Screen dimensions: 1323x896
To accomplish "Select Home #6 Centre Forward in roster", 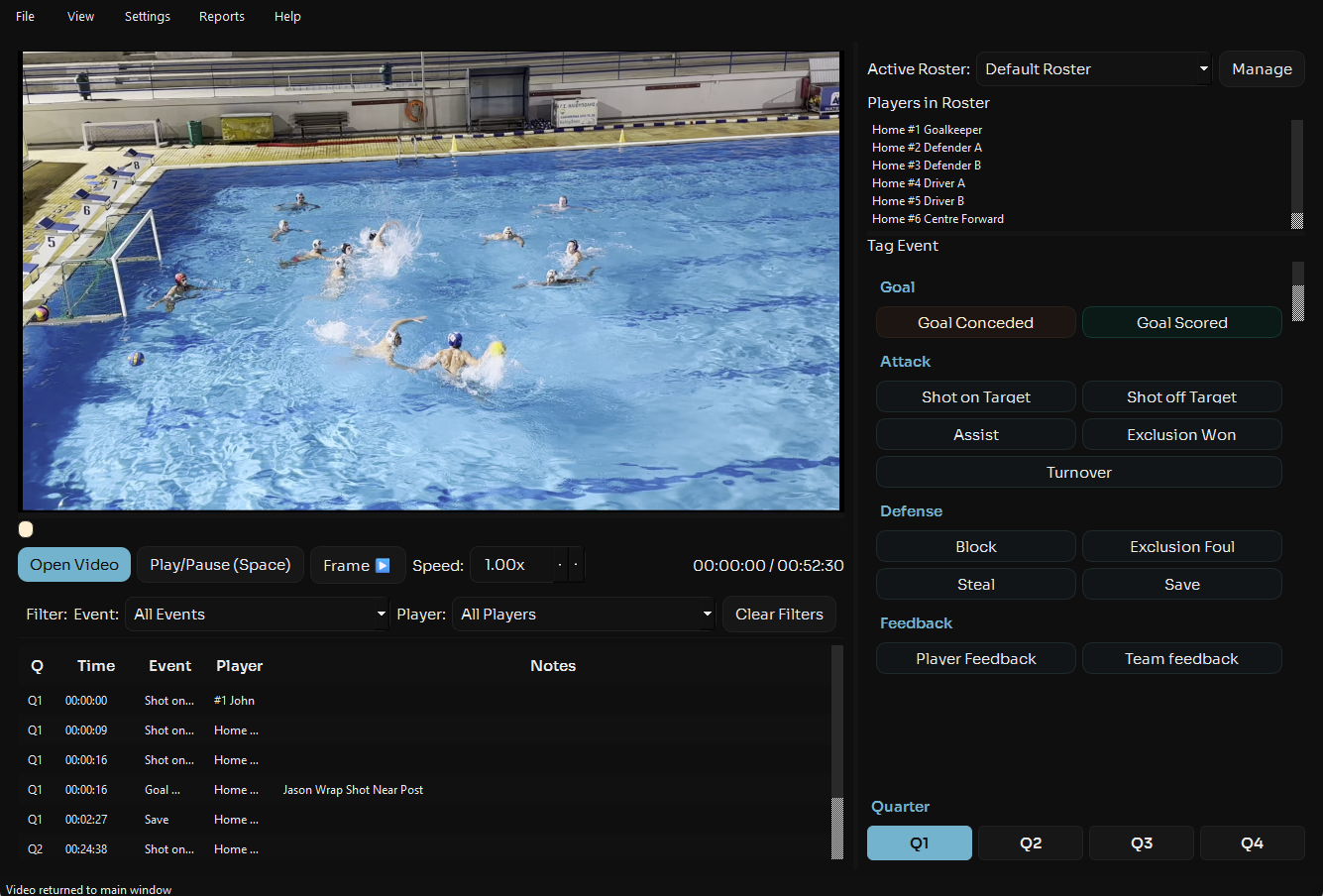I will click(937, 219).
